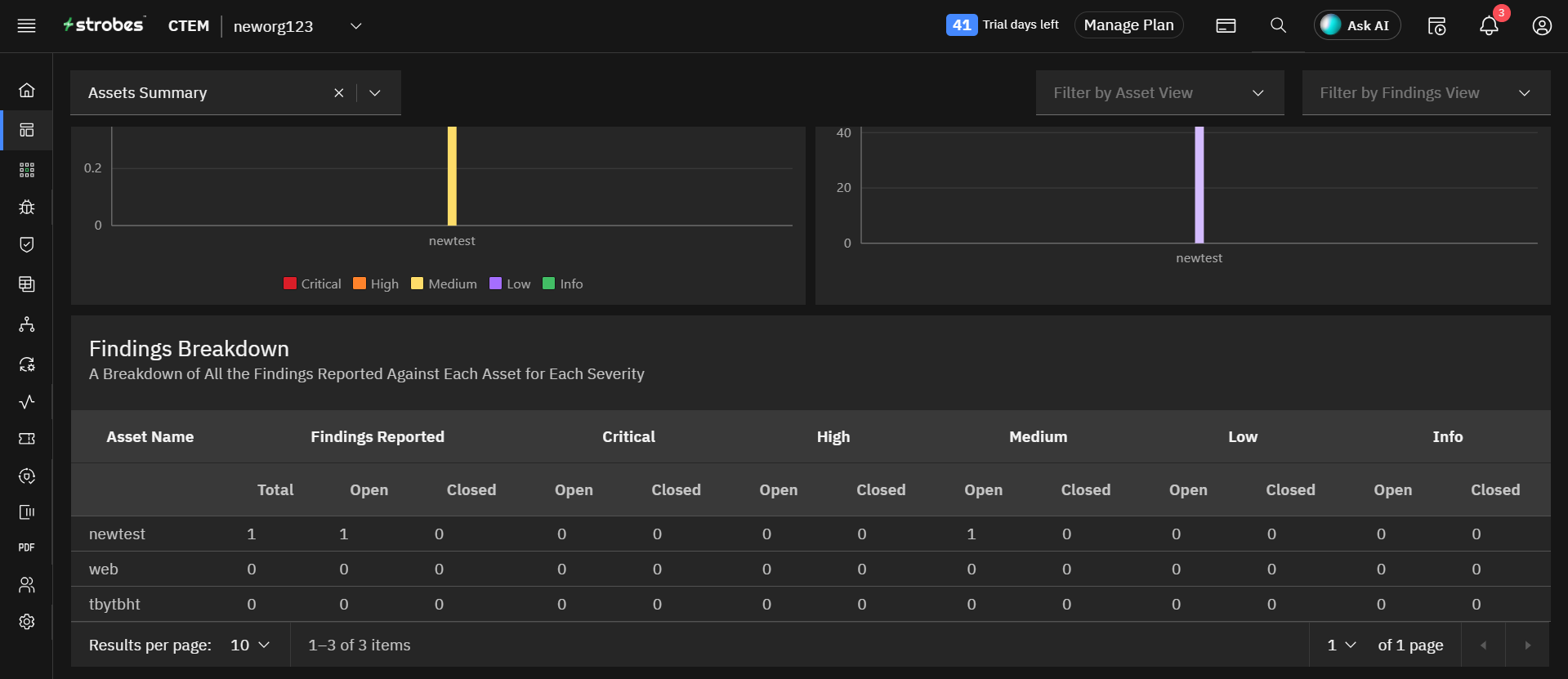Open the user profile icon
The width and height of the screenshot is (1568, 679).
pos(1542,26)
